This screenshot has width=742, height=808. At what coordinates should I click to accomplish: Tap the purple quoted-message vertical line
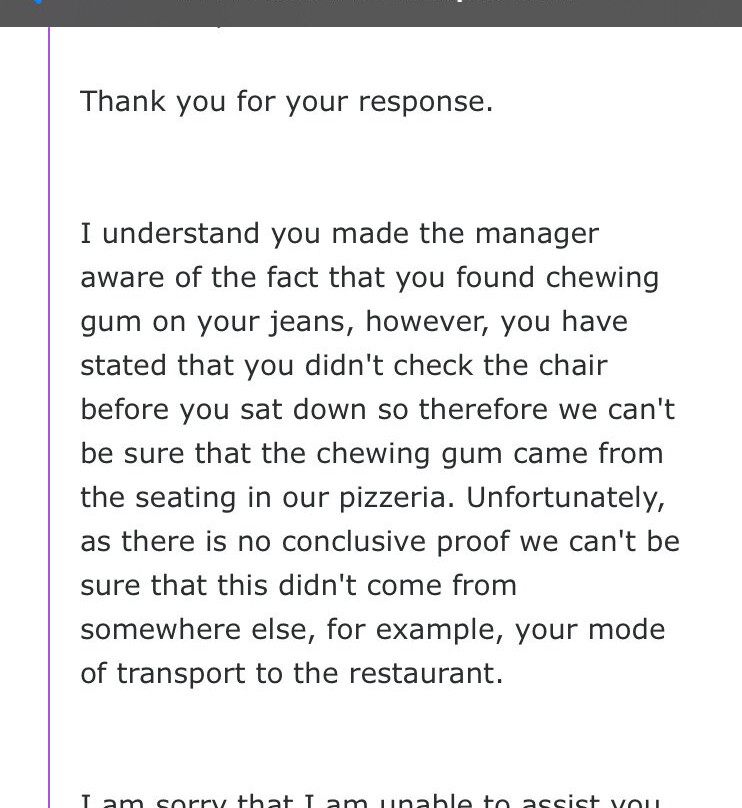point(49,417)
